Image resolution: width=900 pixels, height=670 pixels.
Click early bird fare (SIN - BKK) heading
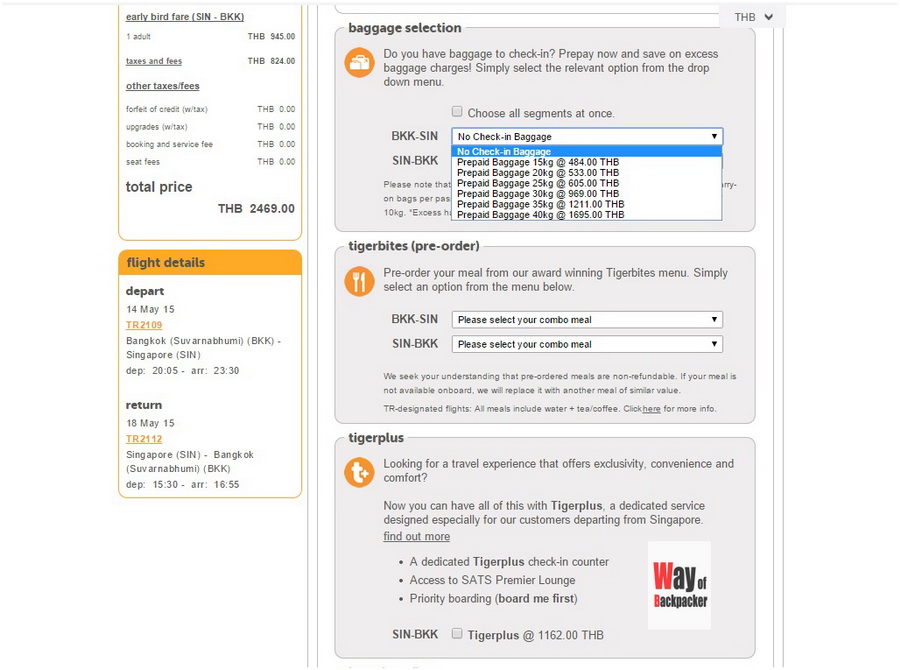(185, 17)
